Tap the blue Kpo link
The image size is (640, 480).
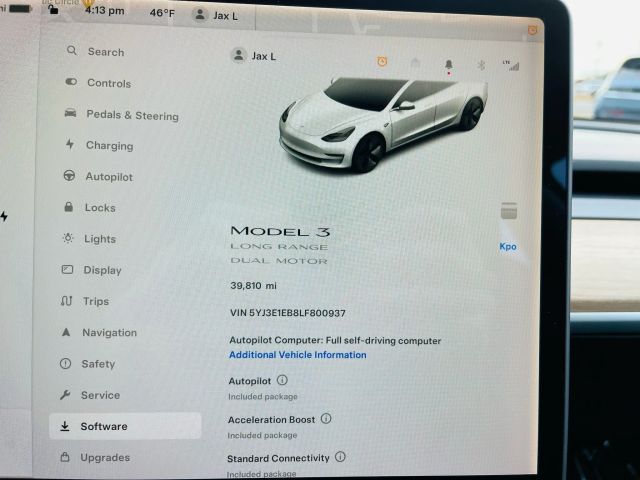508,247
